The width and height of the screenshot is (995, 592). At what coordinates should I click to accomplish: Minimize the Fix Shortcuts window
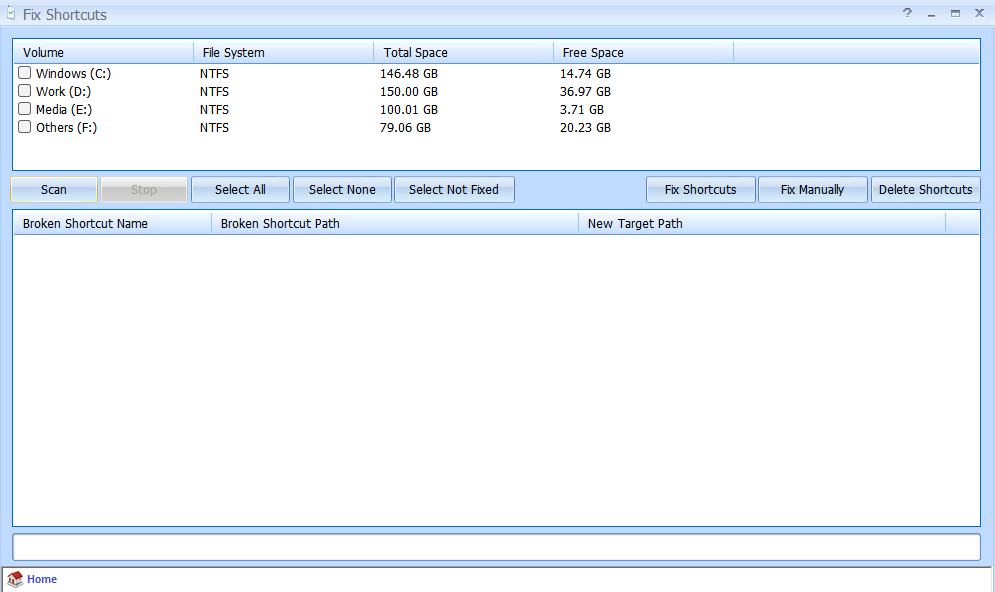932,14
